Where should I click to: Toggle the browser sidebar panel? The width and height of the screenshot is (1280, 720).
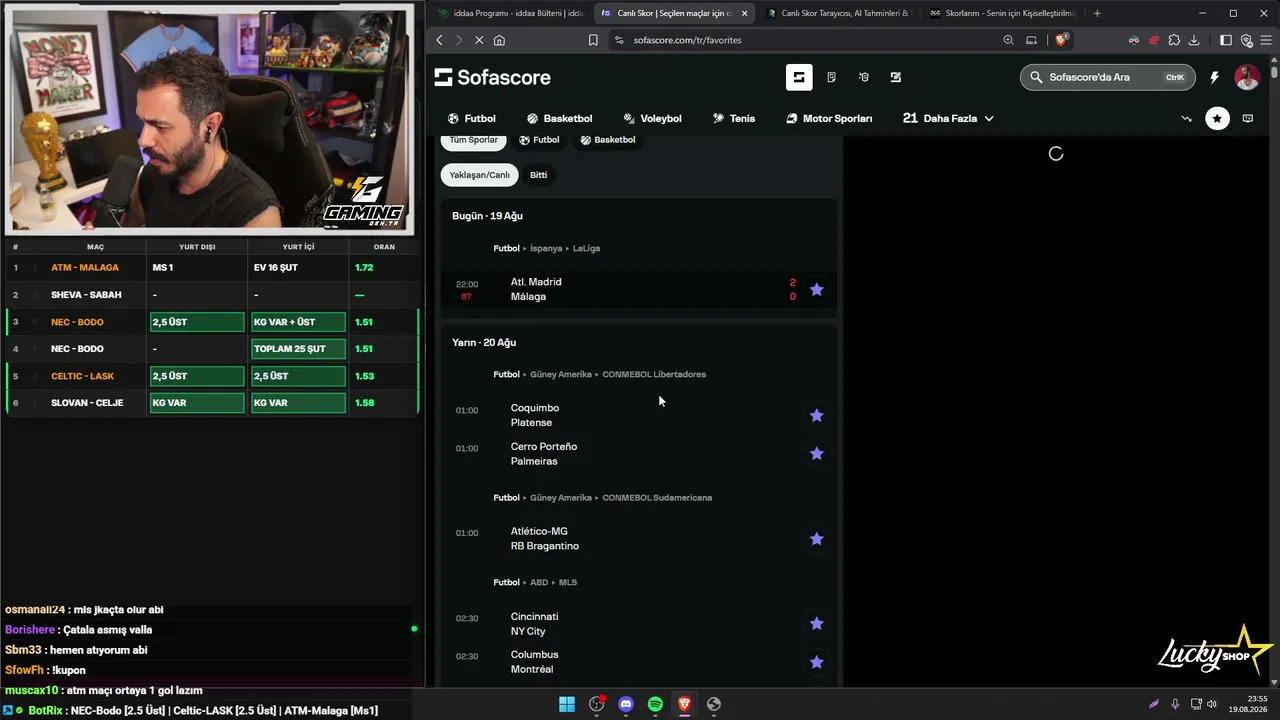[1226, 40]
